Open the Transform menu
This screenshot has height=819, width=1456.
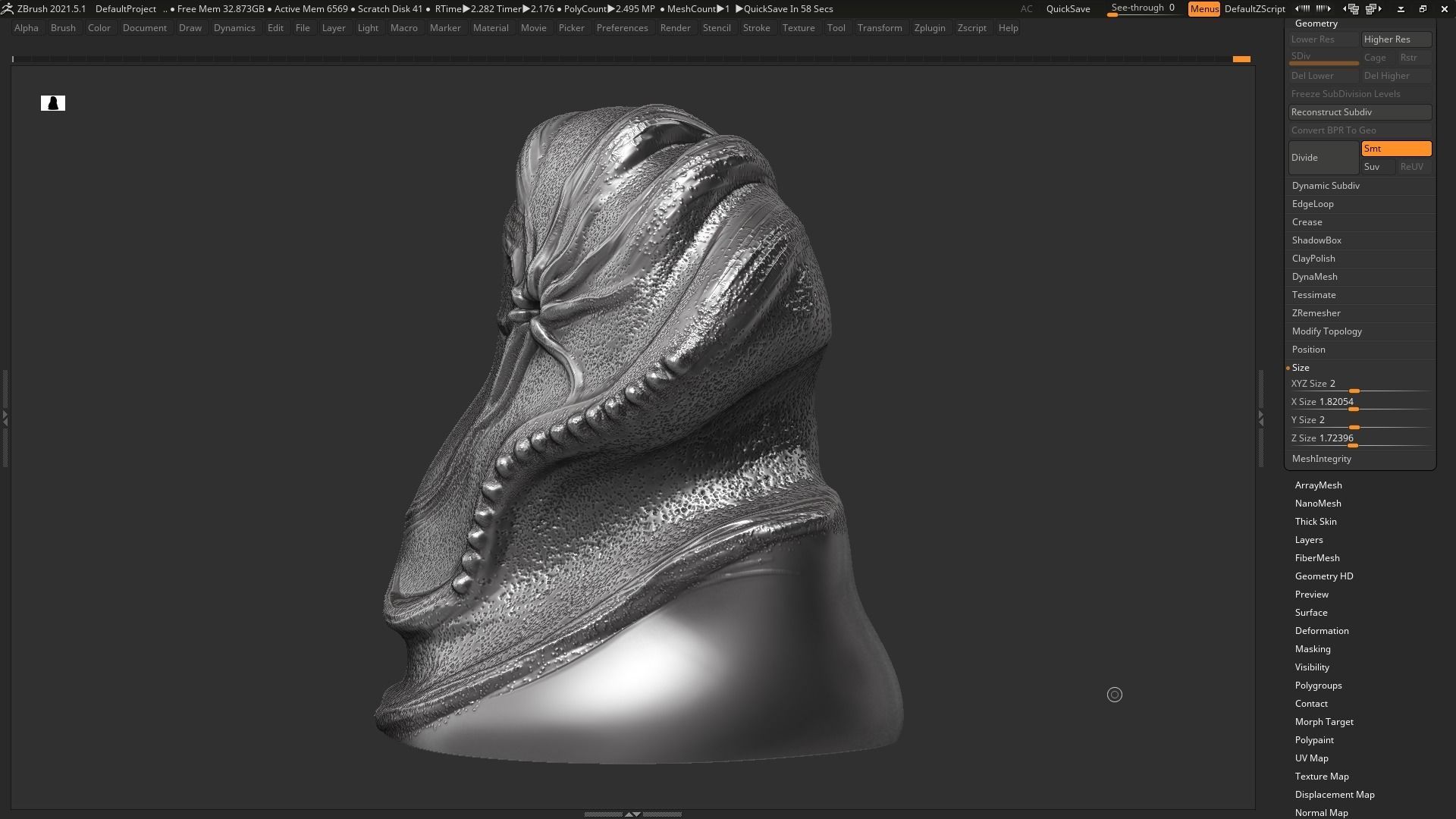[x=880, y=28]
